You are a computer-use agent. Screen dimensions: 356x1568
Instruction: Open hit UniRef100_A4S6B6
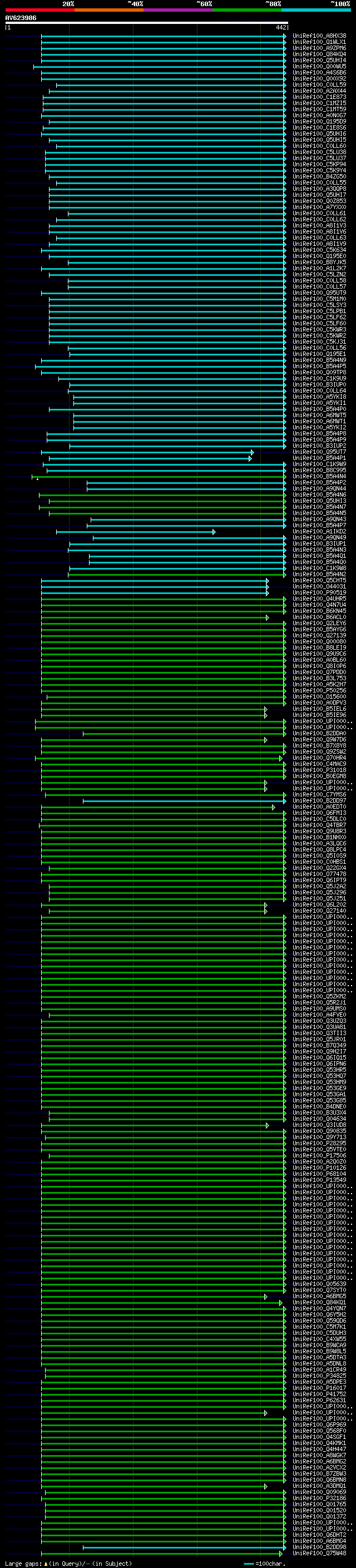pyautogui.click(x=319, y=72)
